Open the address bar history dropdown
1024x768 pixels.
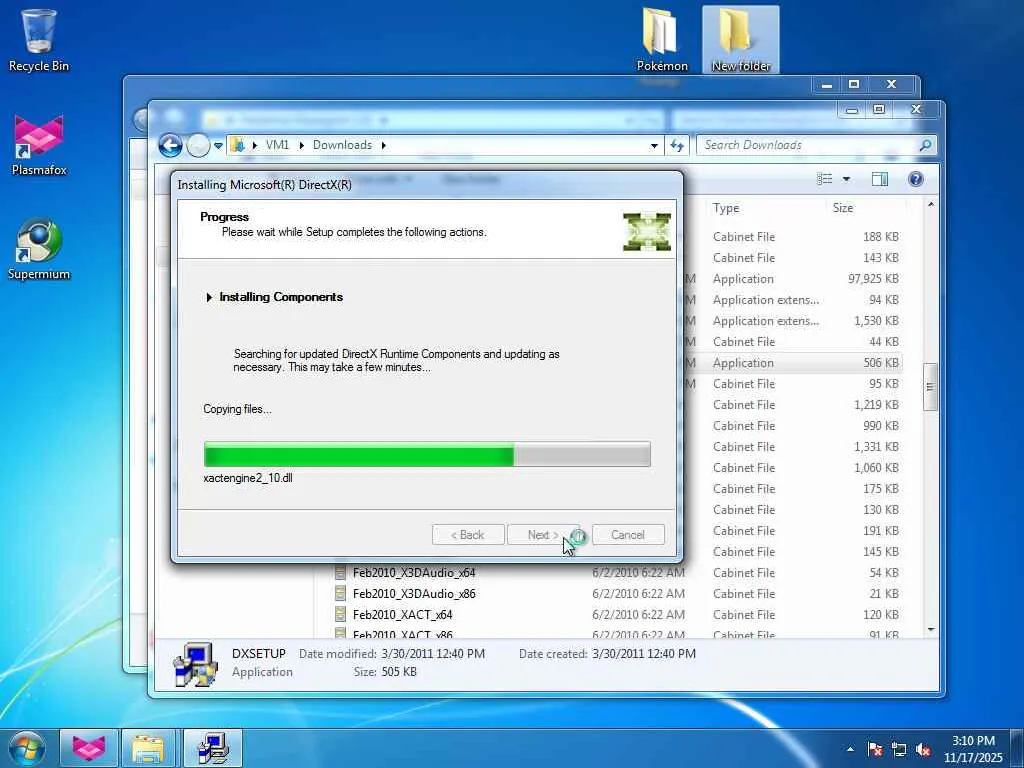tap(654, 146)
